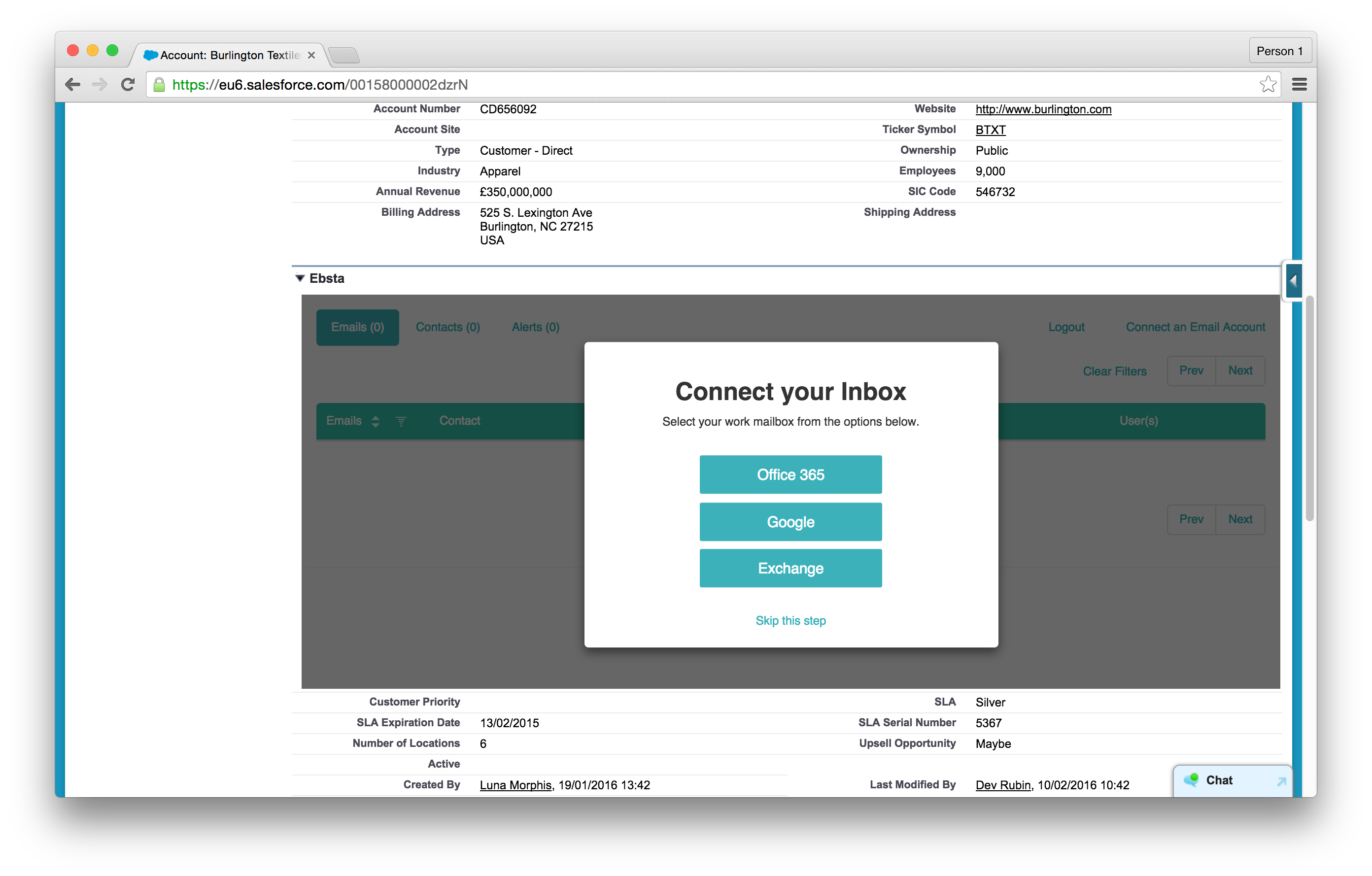
Task: Open the Chrome hamburger menu
Action: coord(1299,85)
